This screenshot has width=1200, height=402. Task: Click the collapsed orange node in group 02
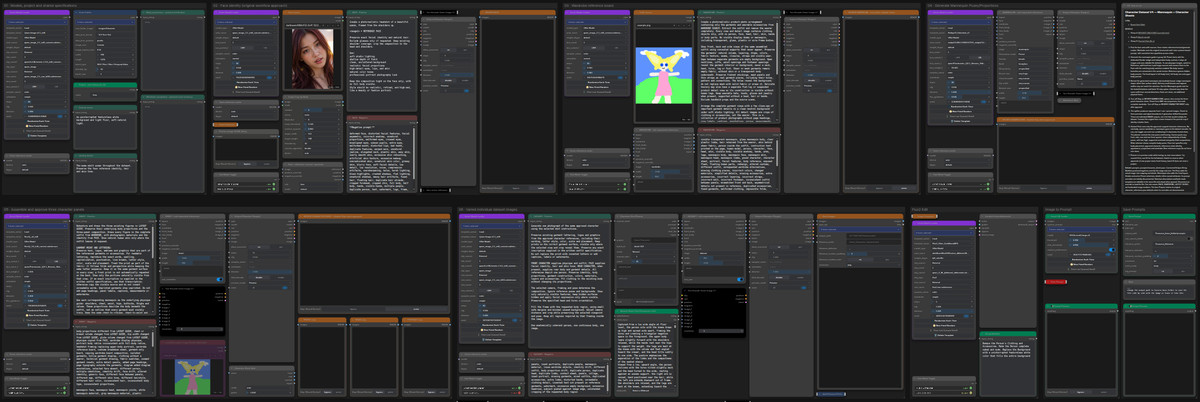click(x=226, y=124)
